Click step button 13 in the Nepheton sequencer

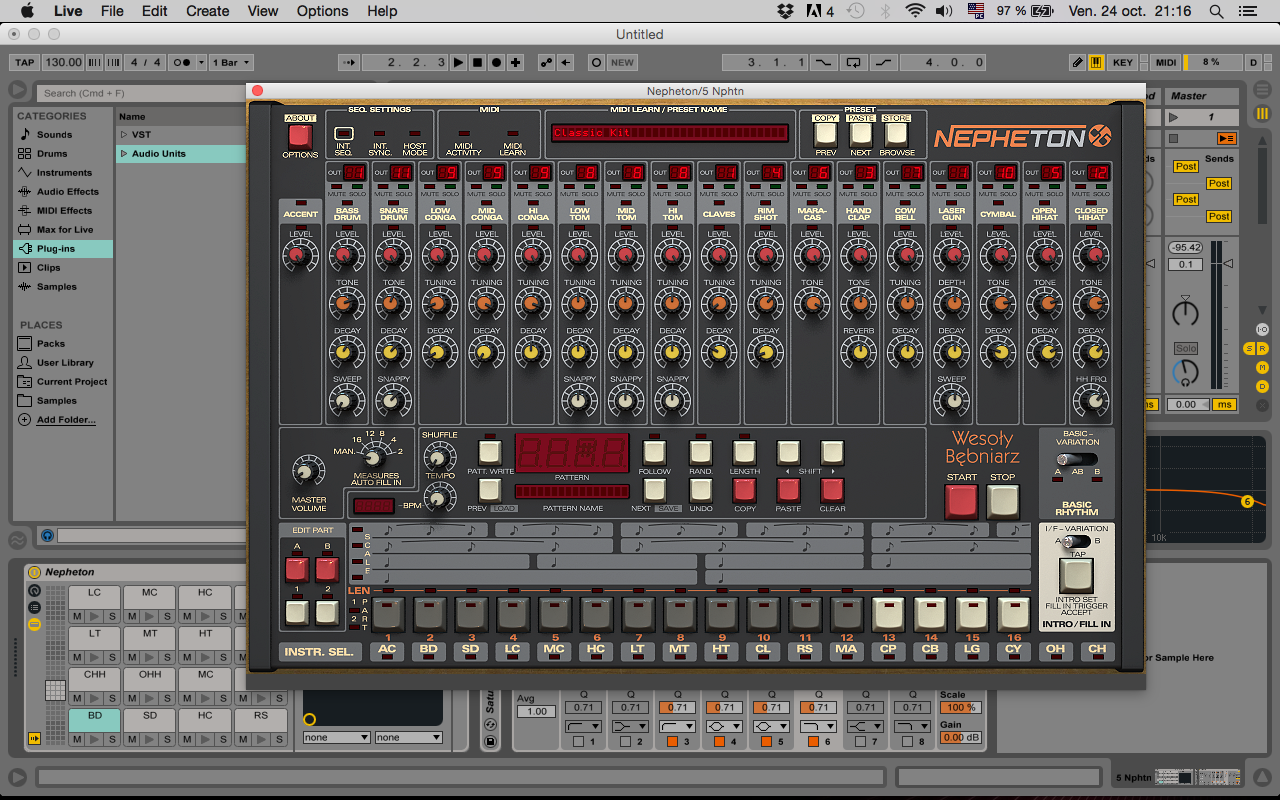tap(888, 613)
